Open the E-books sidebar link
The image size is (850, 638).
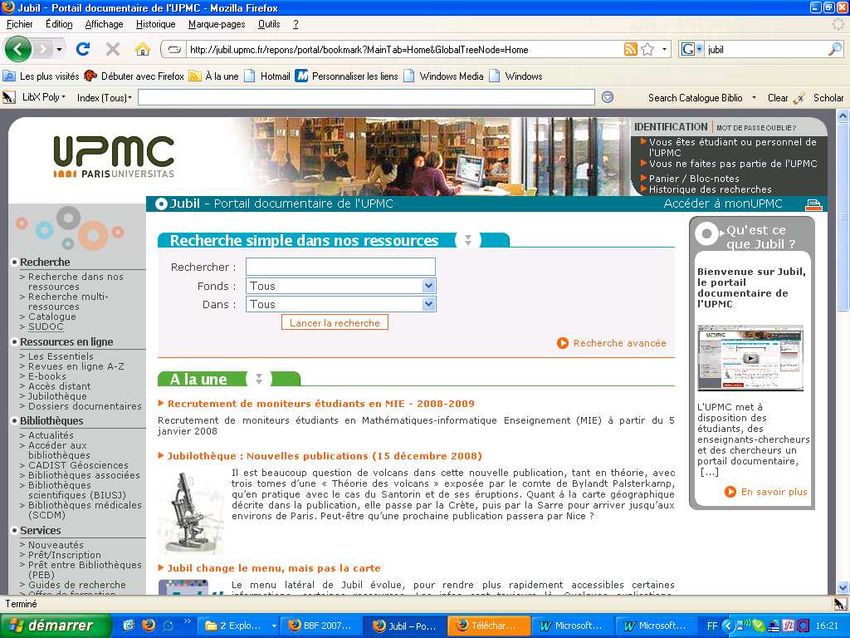pos(47,376)
